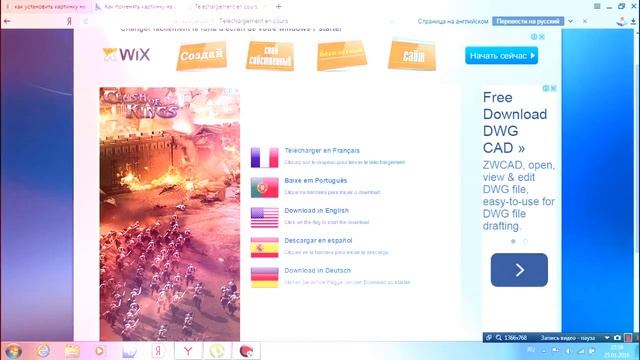The image size is (640, 360).
Task: Click the camera icon in recorder bar
Action: pyautogui.click(x=617, y=338)
